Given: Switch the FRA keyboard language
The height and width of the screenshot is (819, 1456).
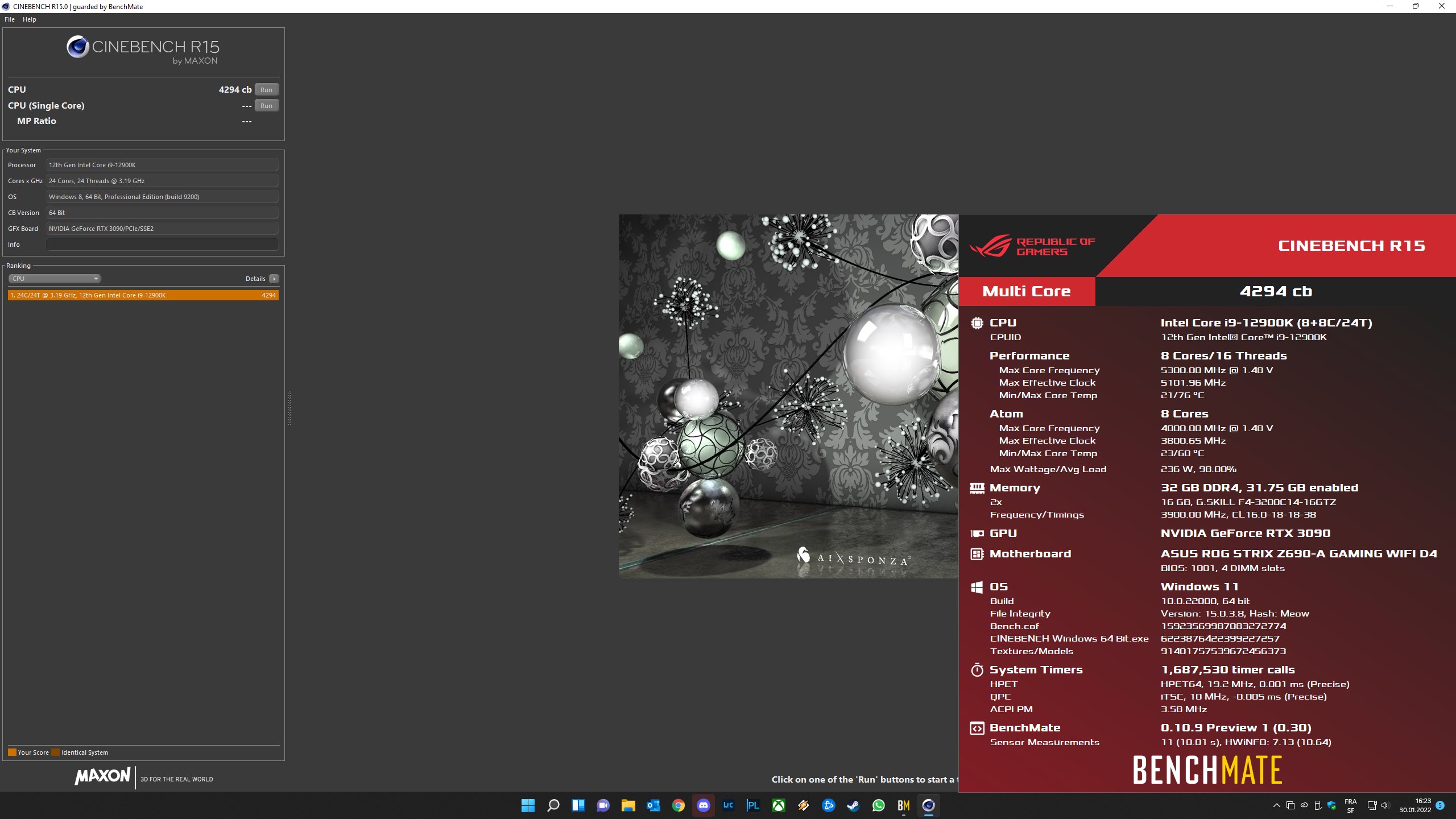Looking at the screenshot, I should click(x=1351, y=805).
